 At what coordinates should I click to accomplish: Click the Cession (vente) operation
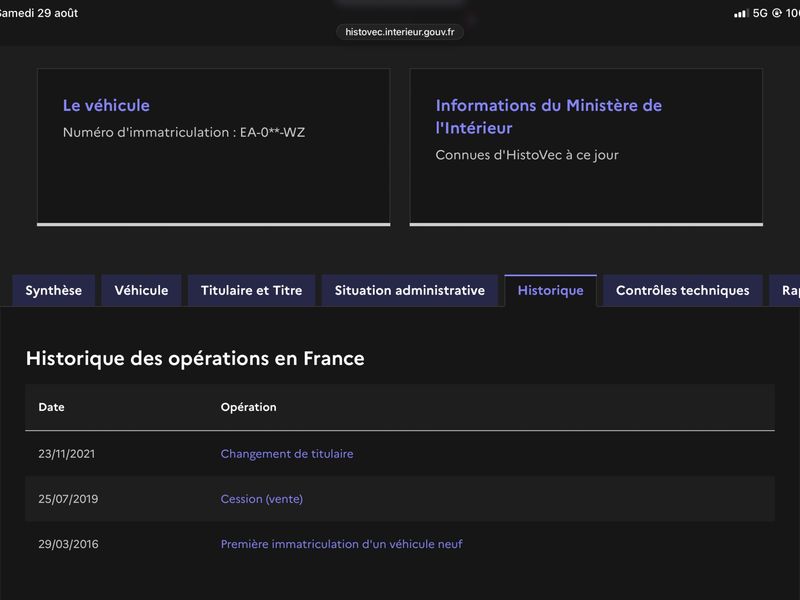pyautogui.click(x=262, y=498)
